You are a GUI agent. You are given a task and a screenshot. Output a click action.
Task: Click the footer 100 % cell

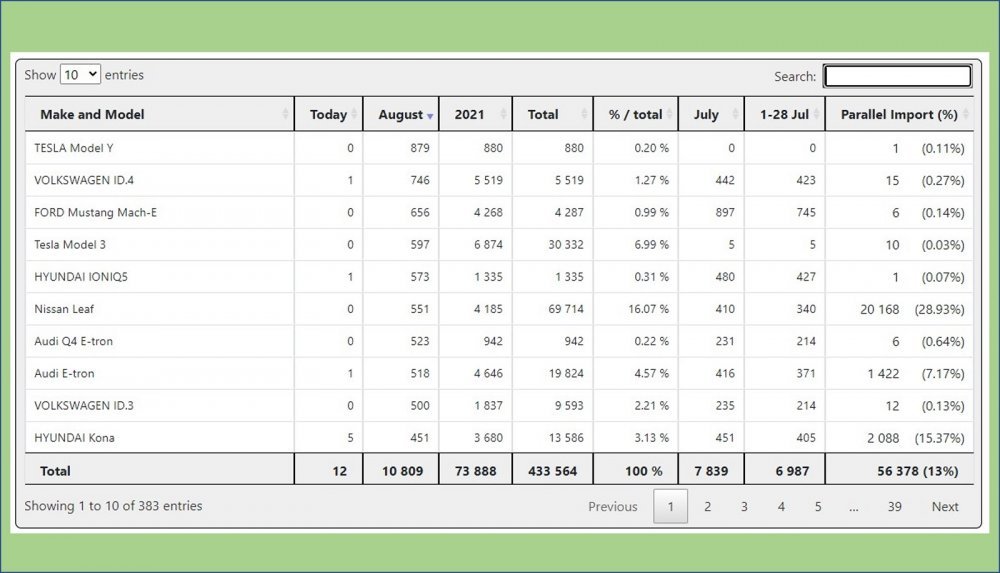click(643, 471)
